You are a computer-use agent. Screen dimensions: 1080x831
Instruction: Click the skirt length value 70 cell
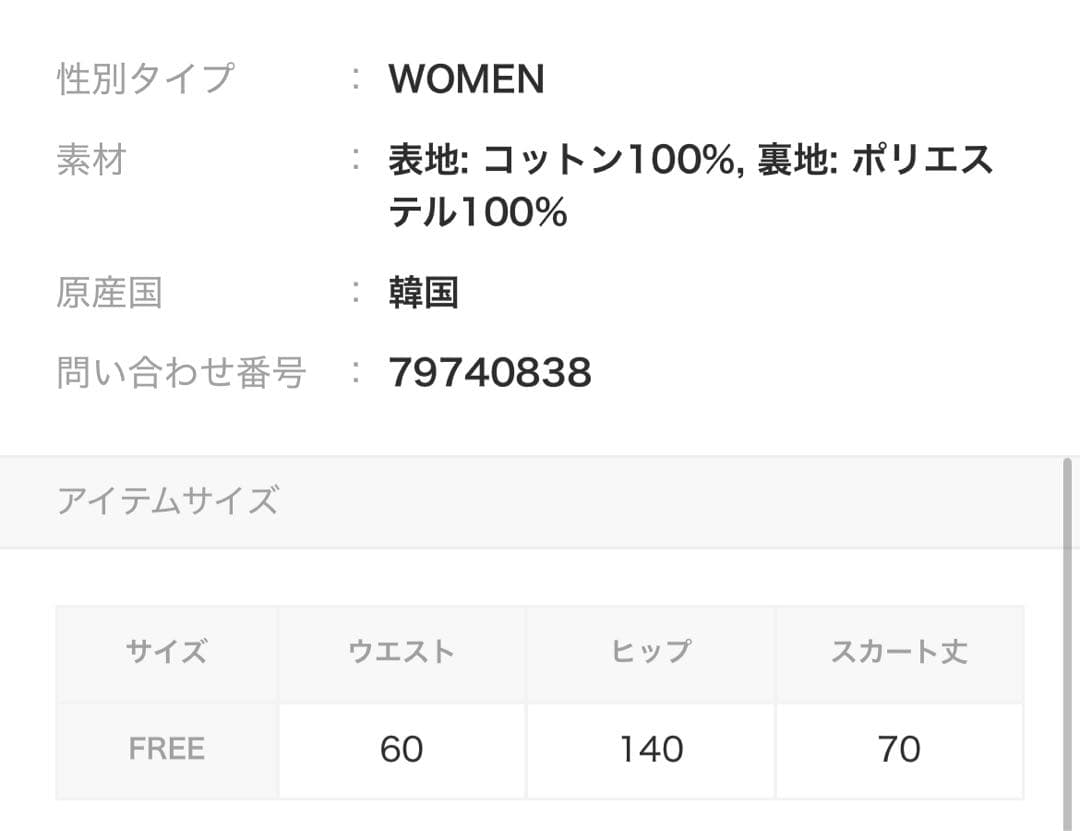click(898, 749)
